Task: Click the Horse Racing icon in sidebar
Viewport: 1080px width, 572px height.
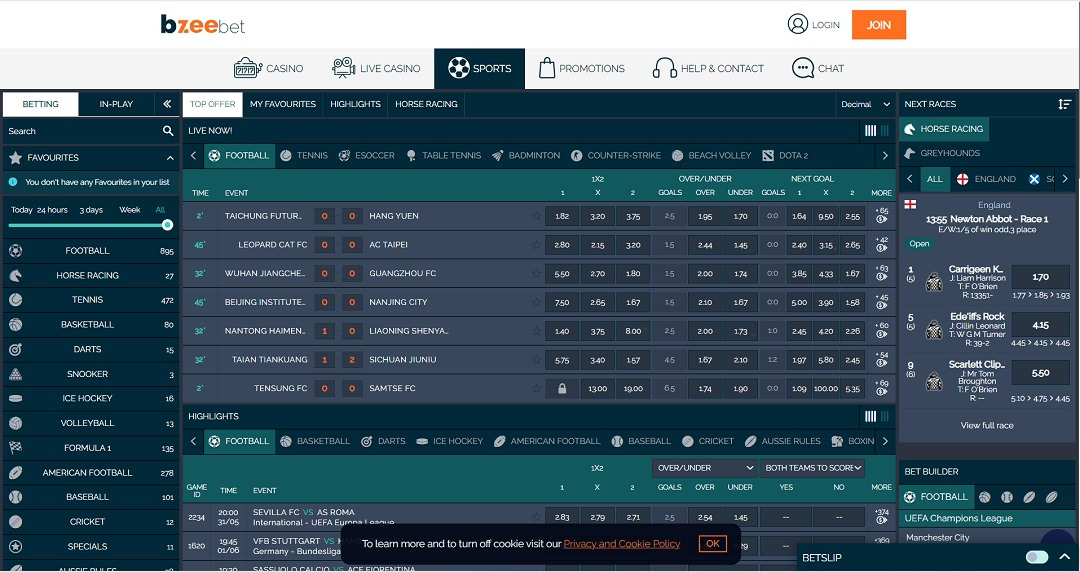Action: pos(16,275)
